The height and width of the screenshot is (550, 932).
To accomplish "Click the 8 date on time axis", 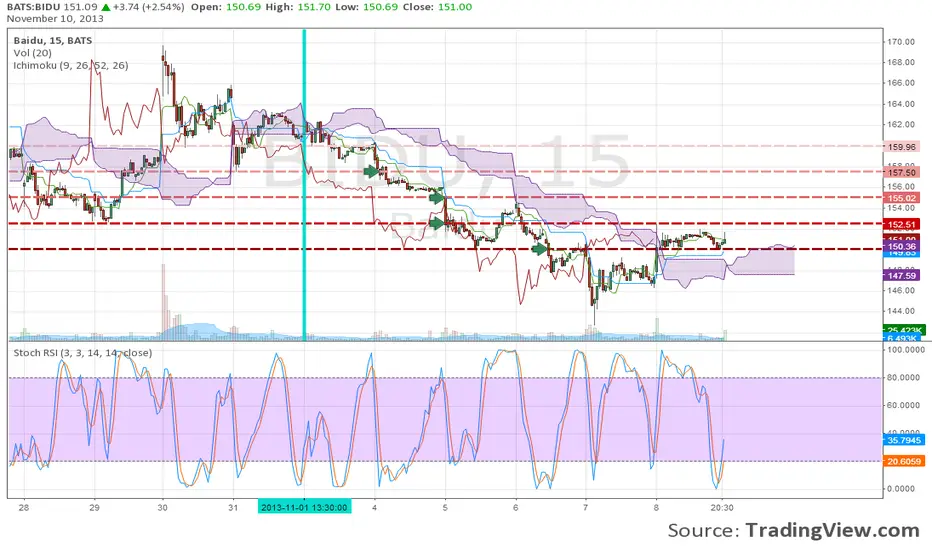I will point(656,507).
